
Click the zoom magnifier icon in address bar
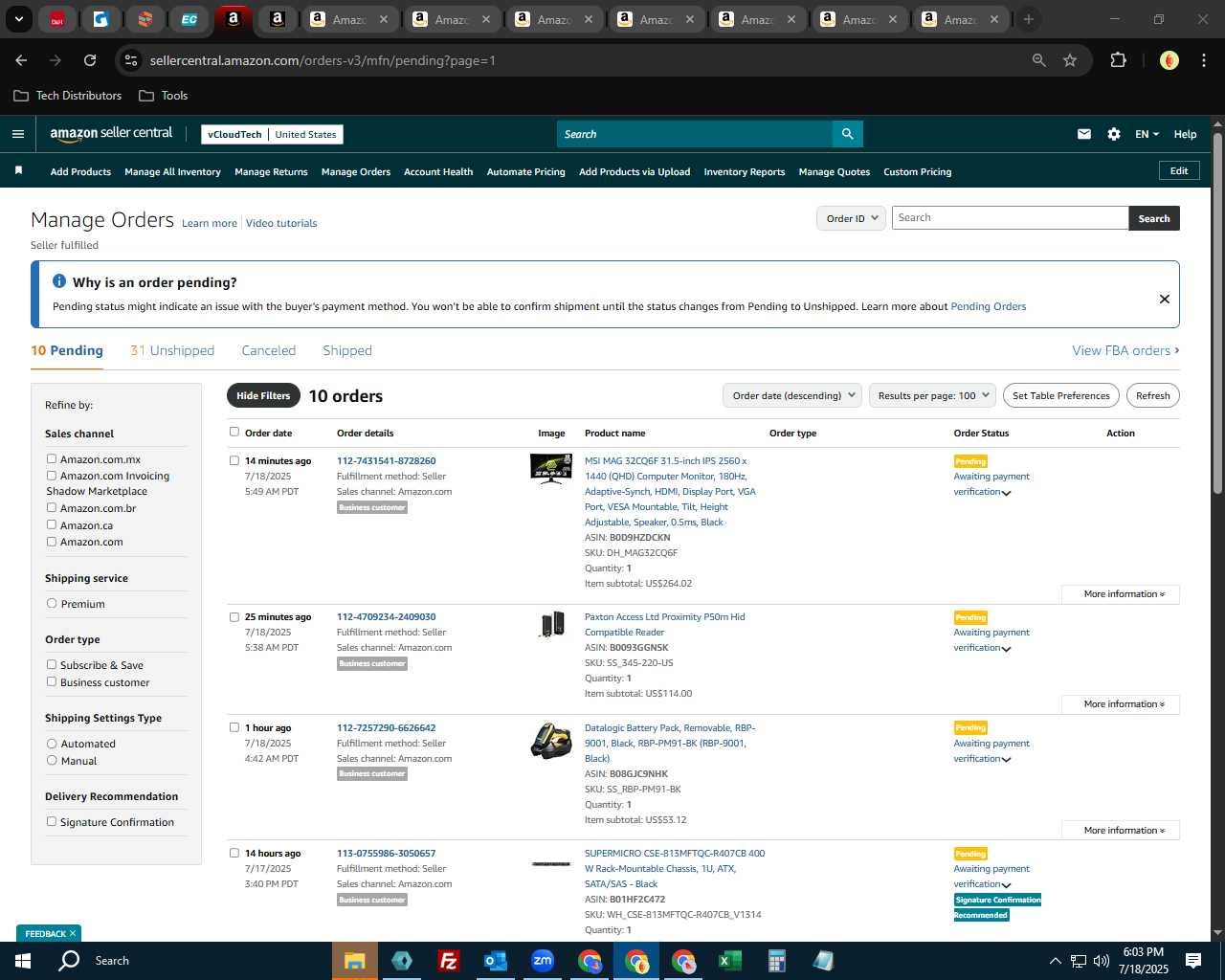click(1039, 60)
